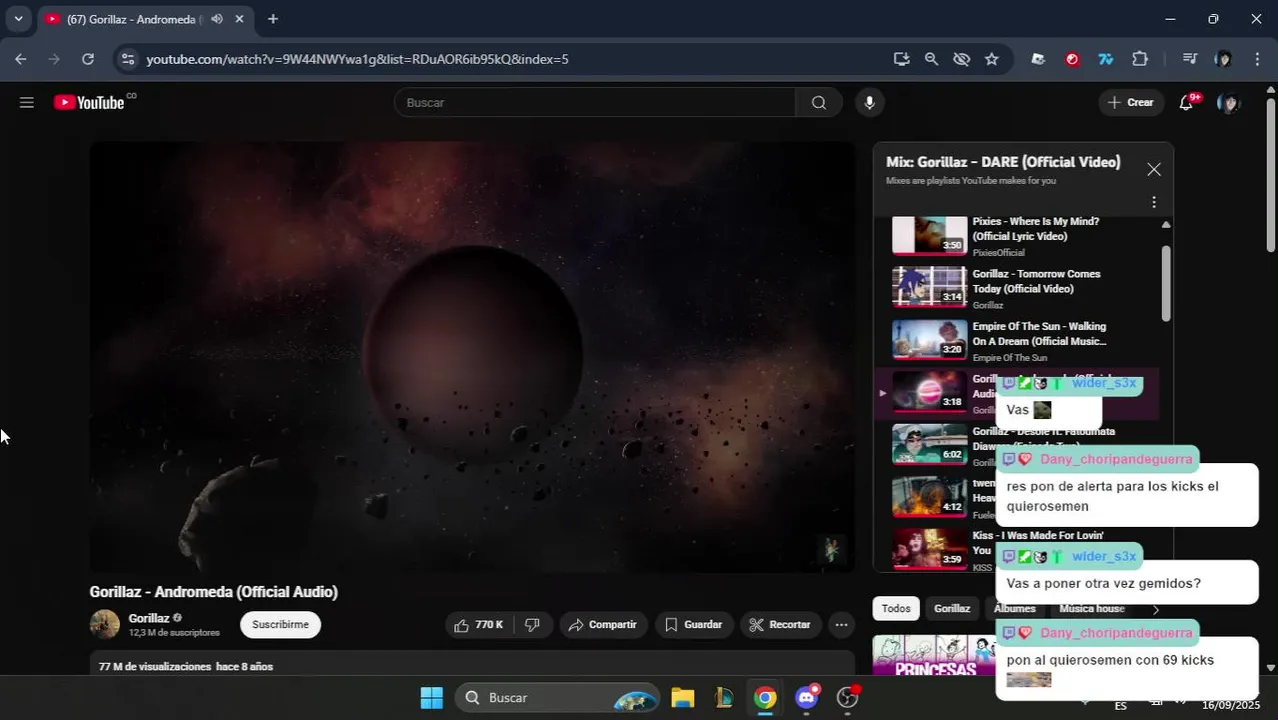Select the Música house filter chip
1278x720 pixels.
point(1092,608)
